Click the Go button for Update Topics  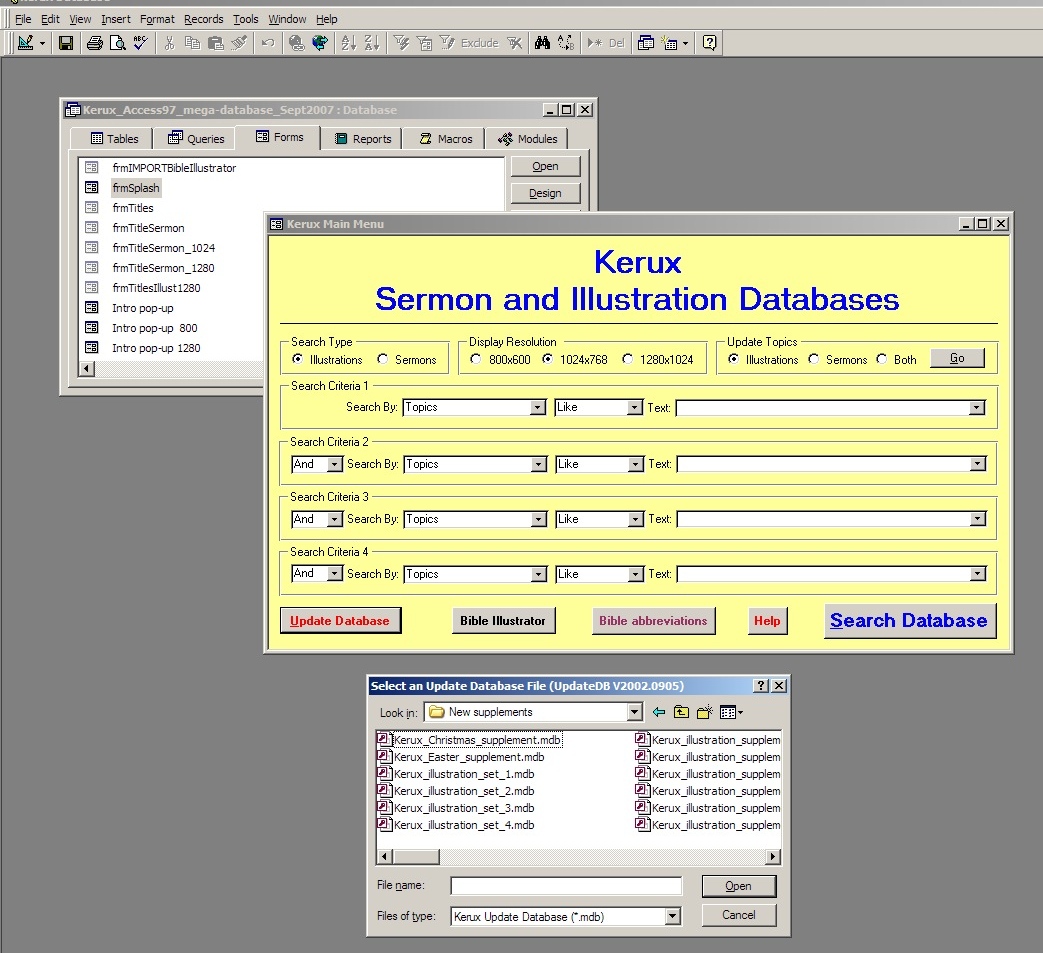click(x=957, y=358)
